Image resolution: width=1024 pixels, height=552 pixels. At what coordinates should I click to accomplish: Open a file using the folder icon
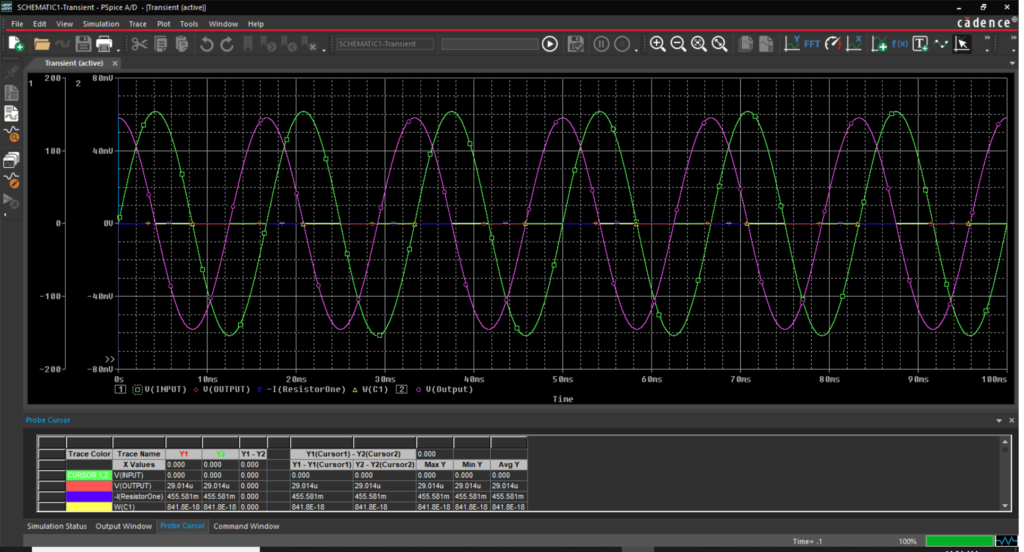[x=42, y=44]
